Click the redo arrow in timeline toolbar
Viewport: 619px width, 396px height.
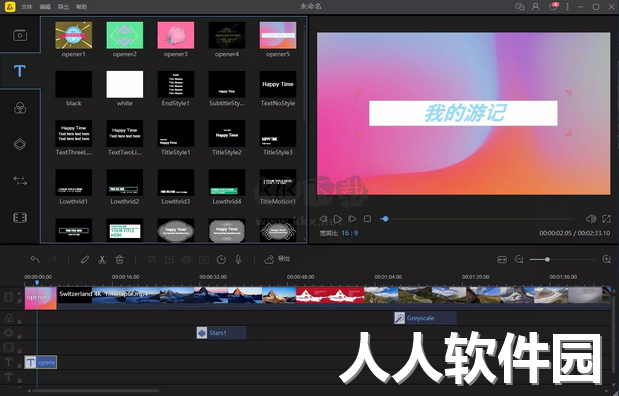(x=52, y=259)
